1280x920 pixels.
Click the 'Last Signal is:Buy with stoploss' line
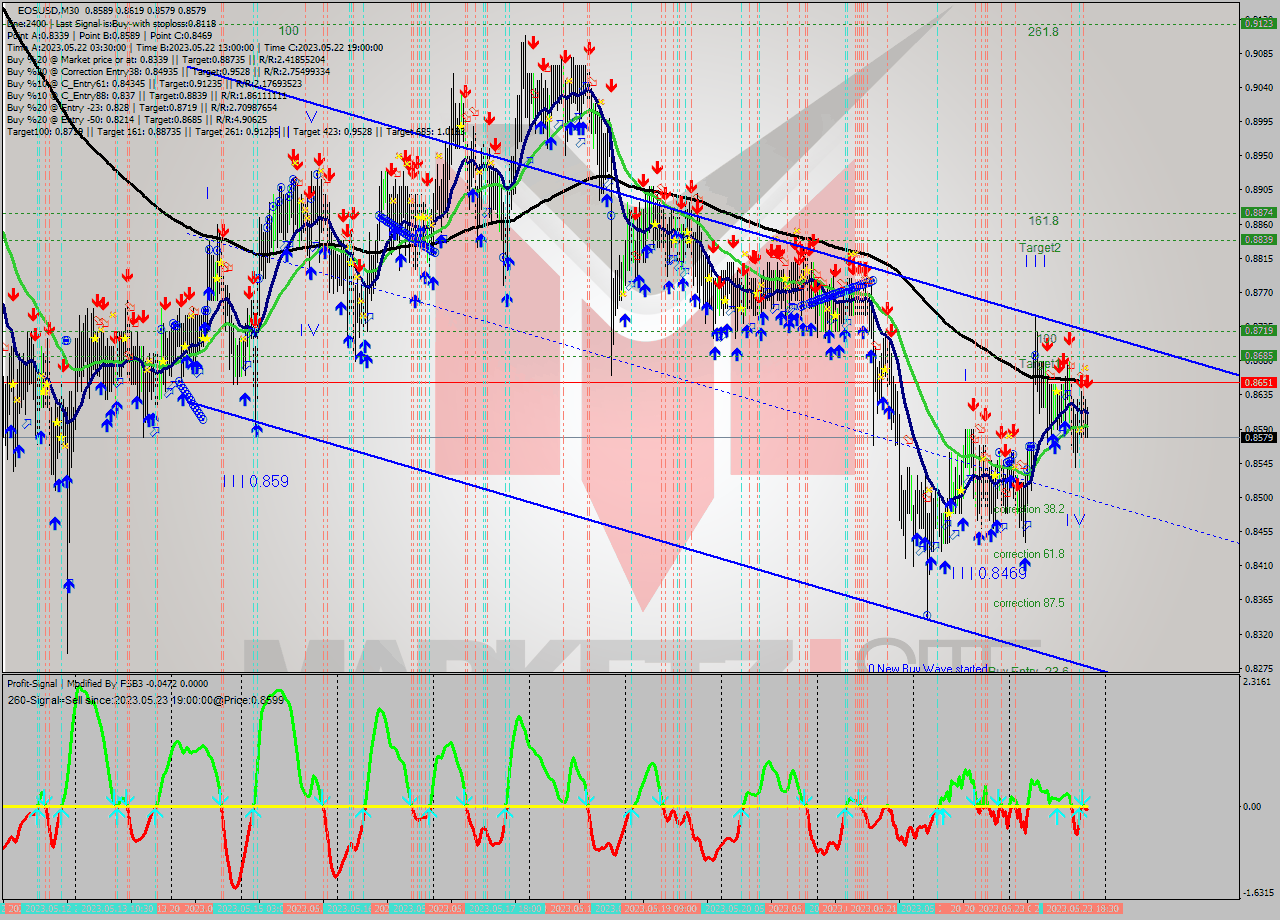pyautogui.click(x=137, y=22)
